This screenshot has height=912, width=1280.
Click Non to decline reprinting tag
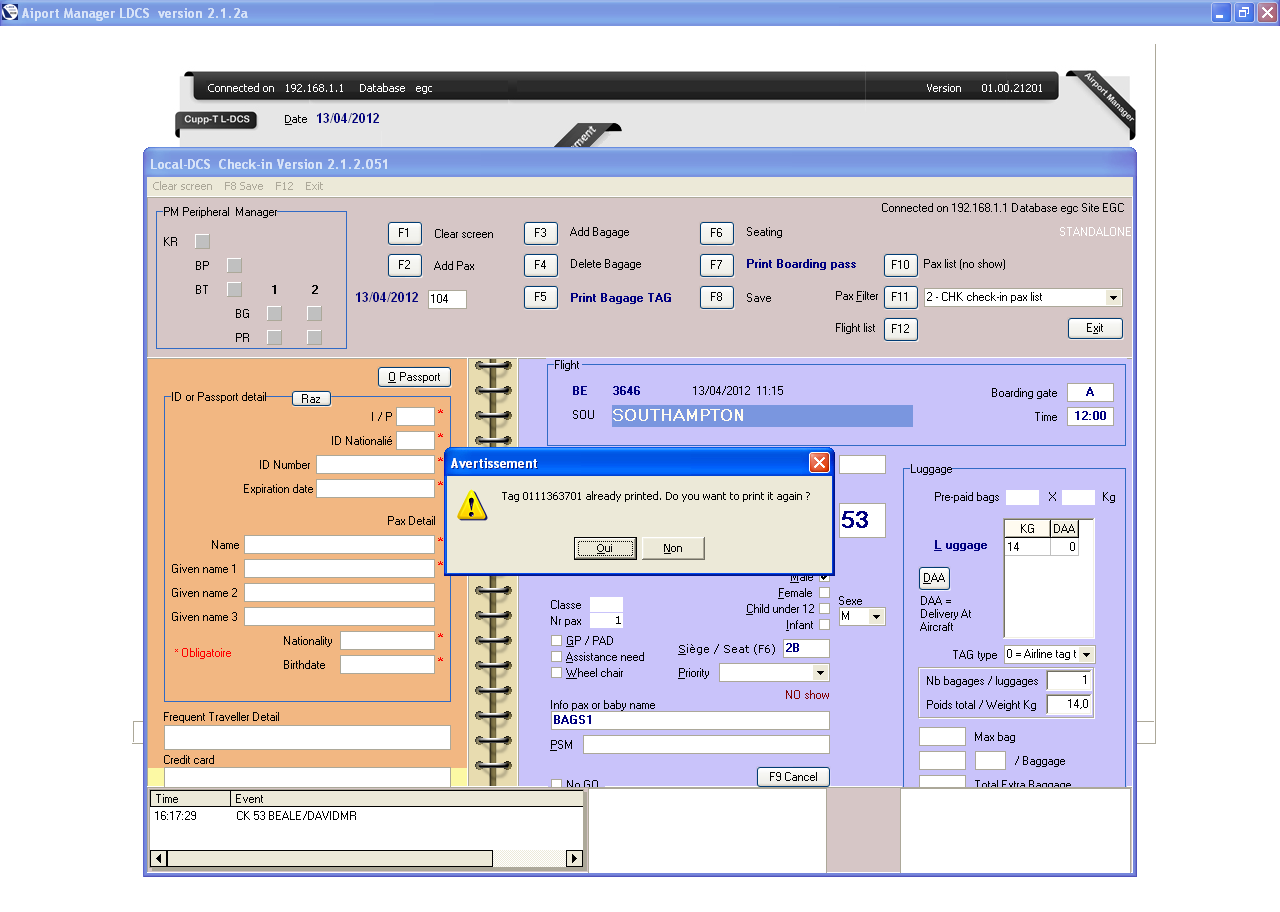tap(673, 548)
